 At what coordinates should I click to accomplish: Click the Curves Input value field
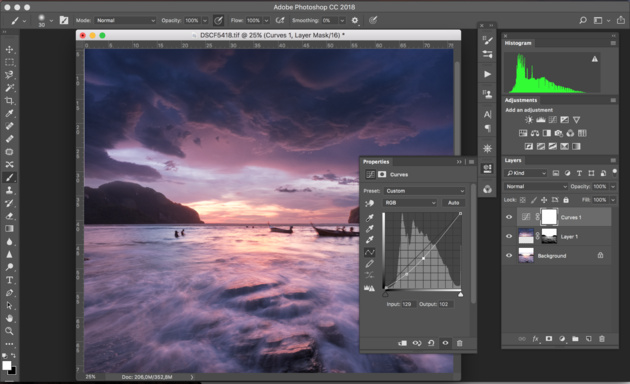(408, 304)
